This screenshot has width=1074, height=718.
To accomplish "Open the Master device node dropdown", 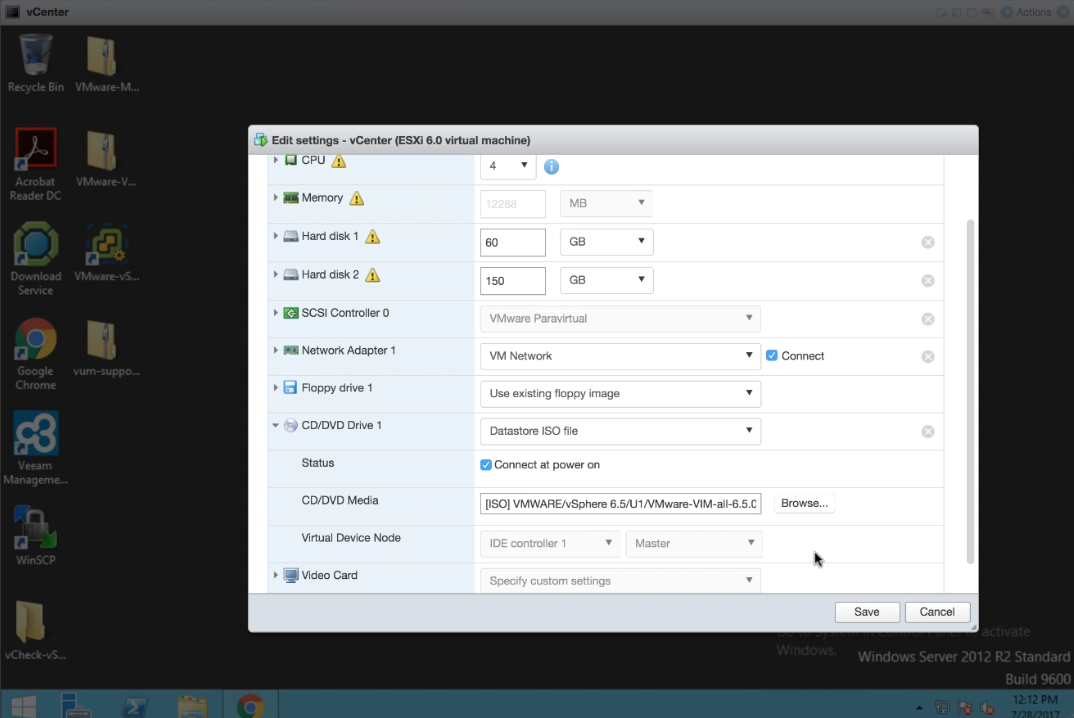I will pos(693,543).
